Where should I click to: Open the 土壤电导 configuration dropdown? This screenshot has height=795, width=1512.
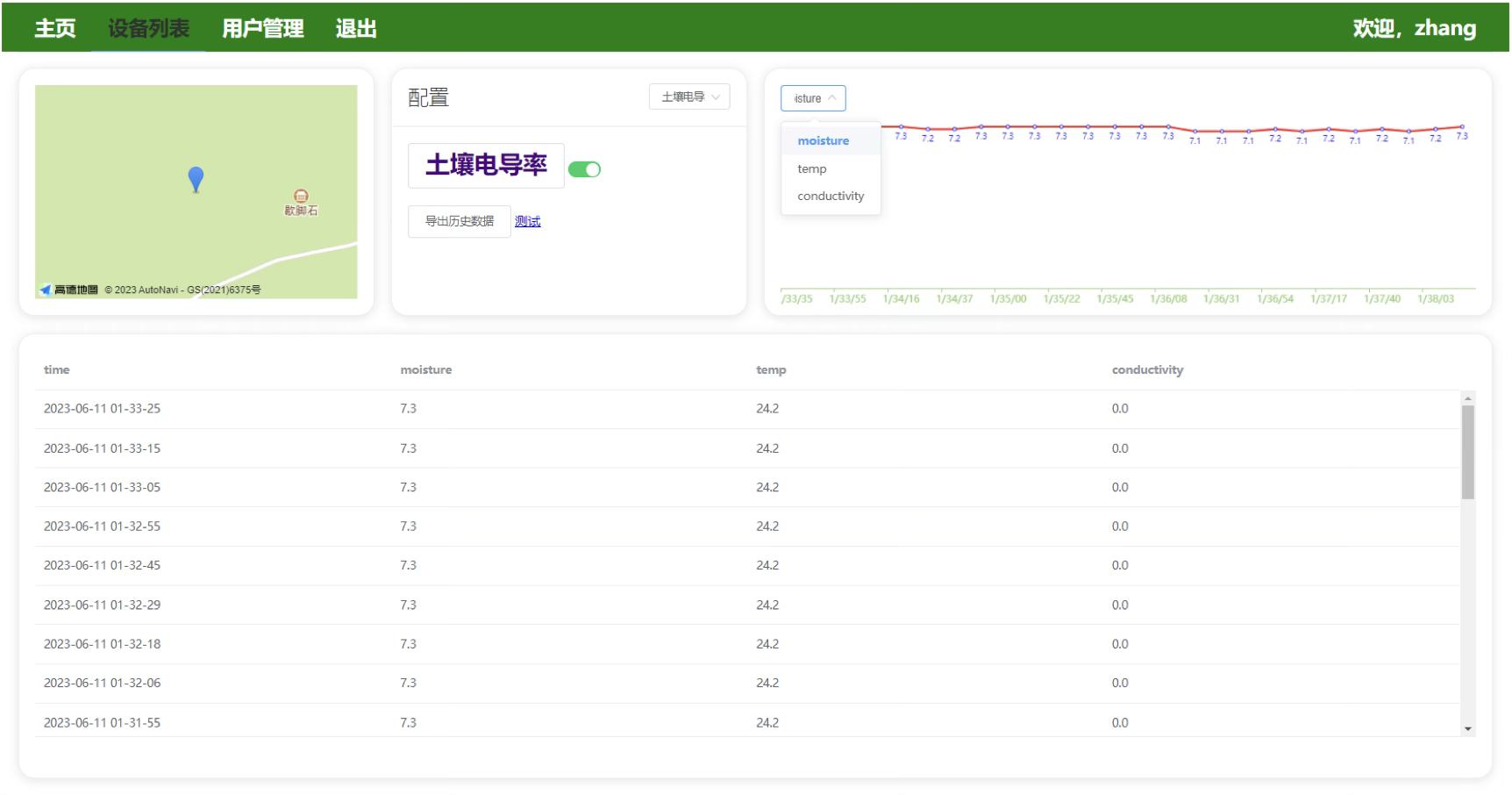(x=689, y=97)
